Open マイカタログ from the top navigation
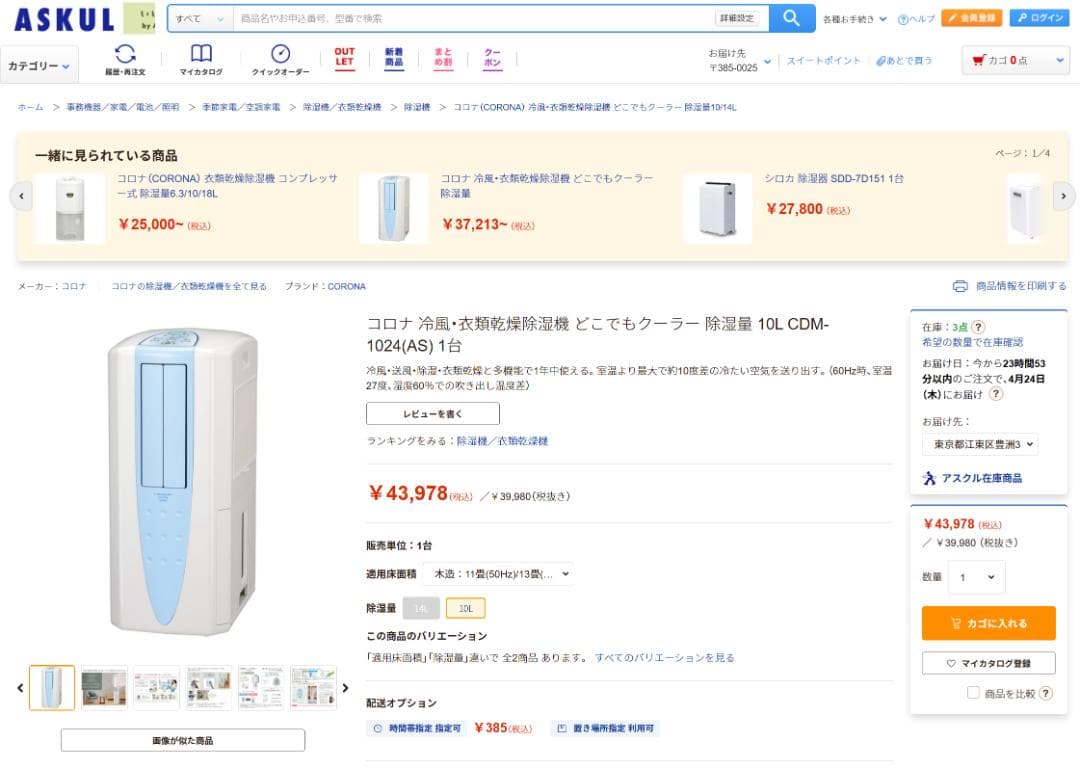Image resolution: width=1080 pixels, height=768 pixels. (202, 55)
